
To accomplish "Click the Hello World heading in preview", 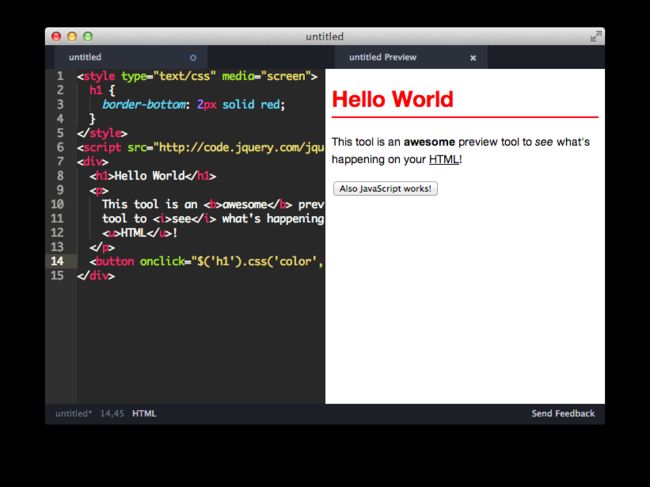I will pos(393,99).
